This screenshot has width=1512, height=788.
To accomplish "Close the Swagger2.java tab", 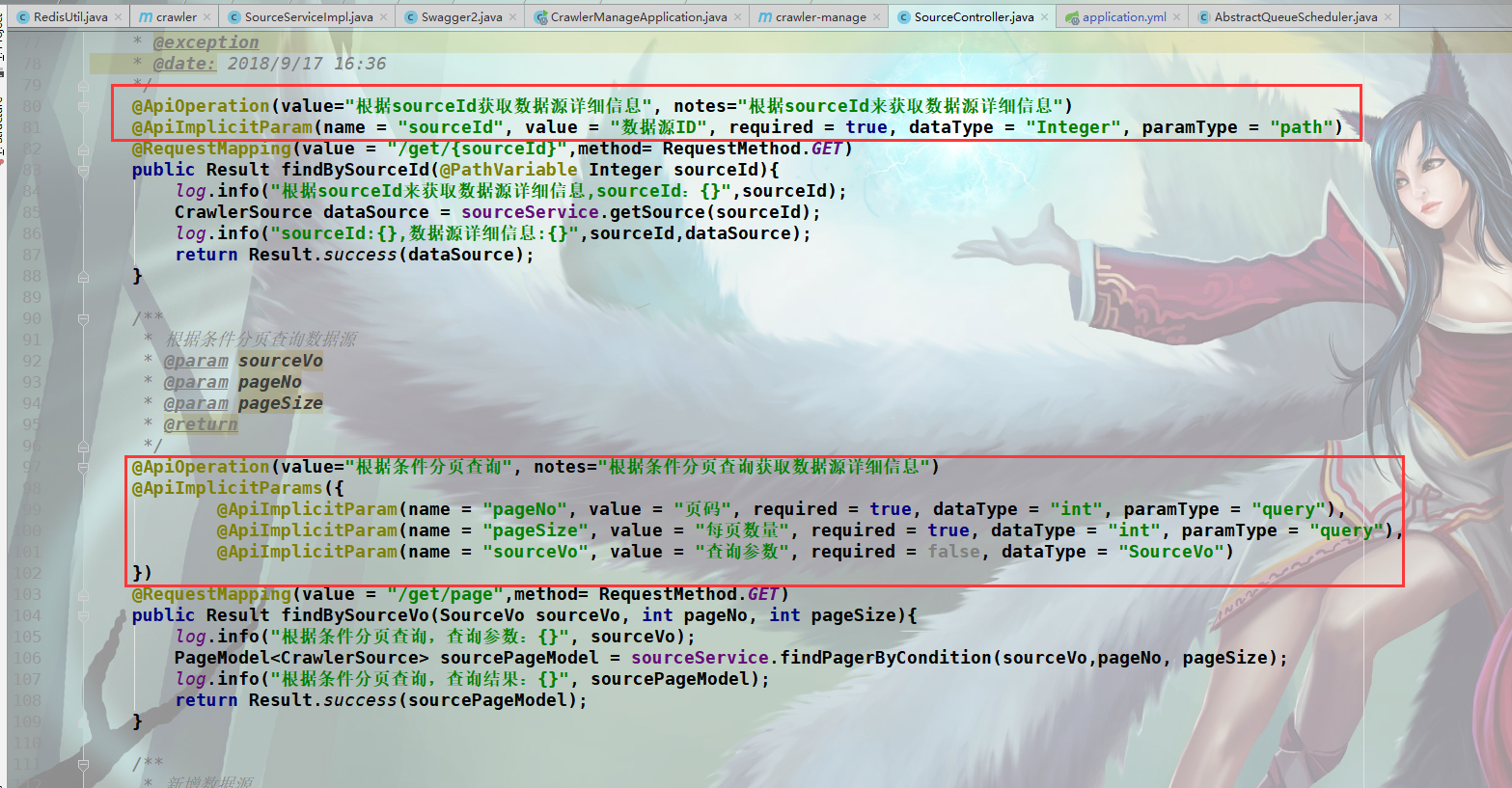I will tap(512, 17).
